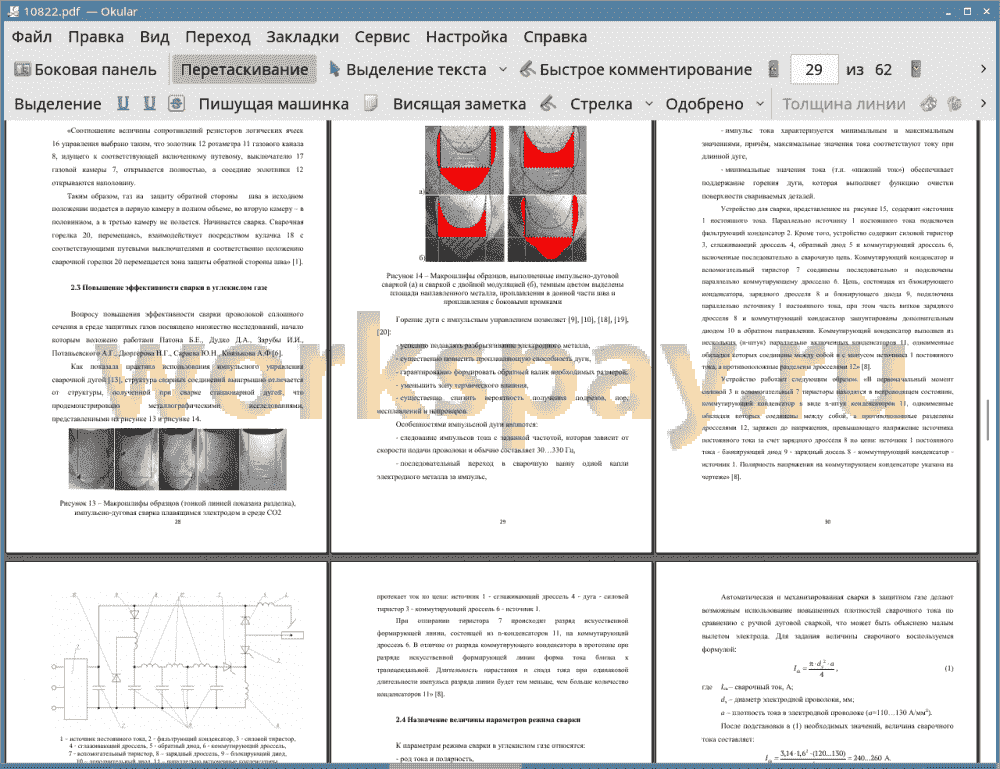
Task: Select the strikeout annotation icon
Action: (x=176, y=103)
